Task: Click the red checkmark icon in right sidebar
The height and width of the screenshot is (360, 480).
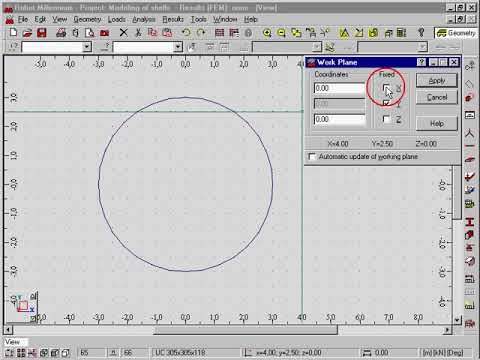Action: click(470, 176)
